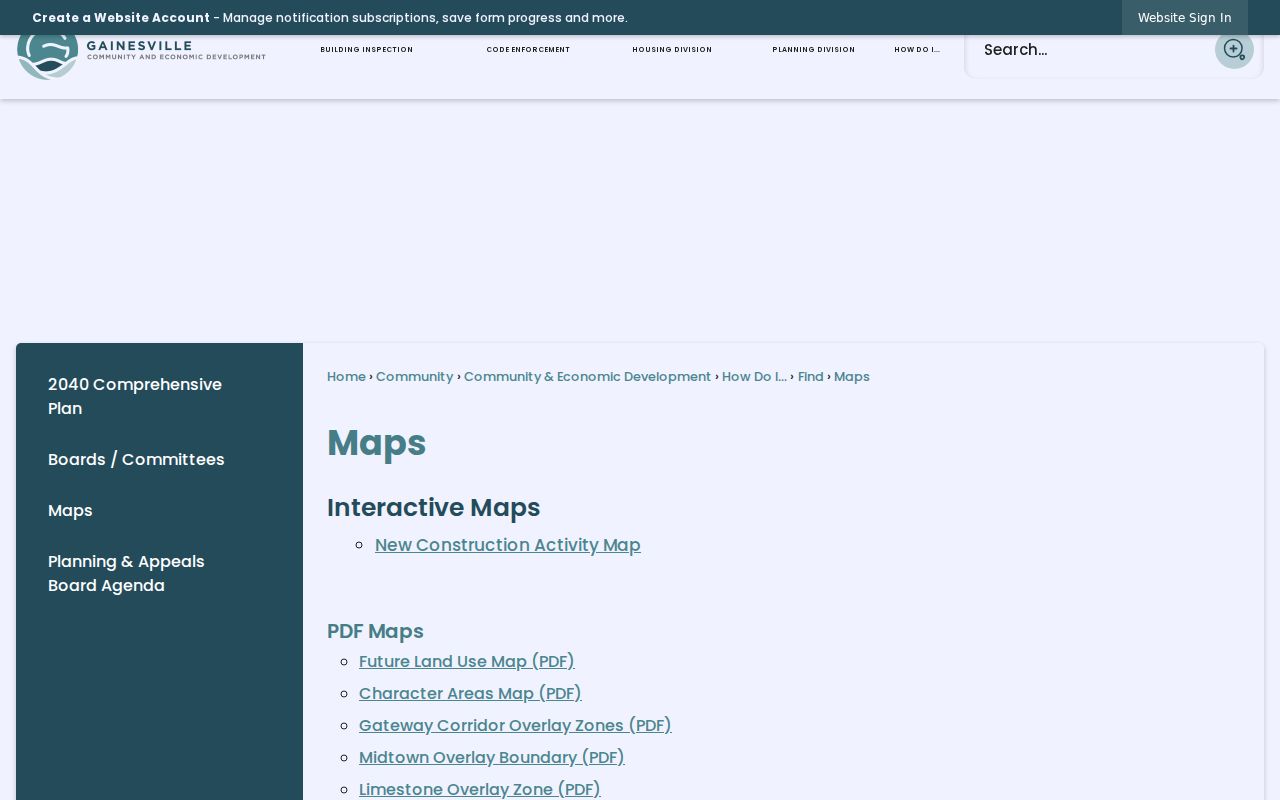Click Create a Website Account link
The width and height of the screenshot is (1280, 800).
(x=121, y=17)
